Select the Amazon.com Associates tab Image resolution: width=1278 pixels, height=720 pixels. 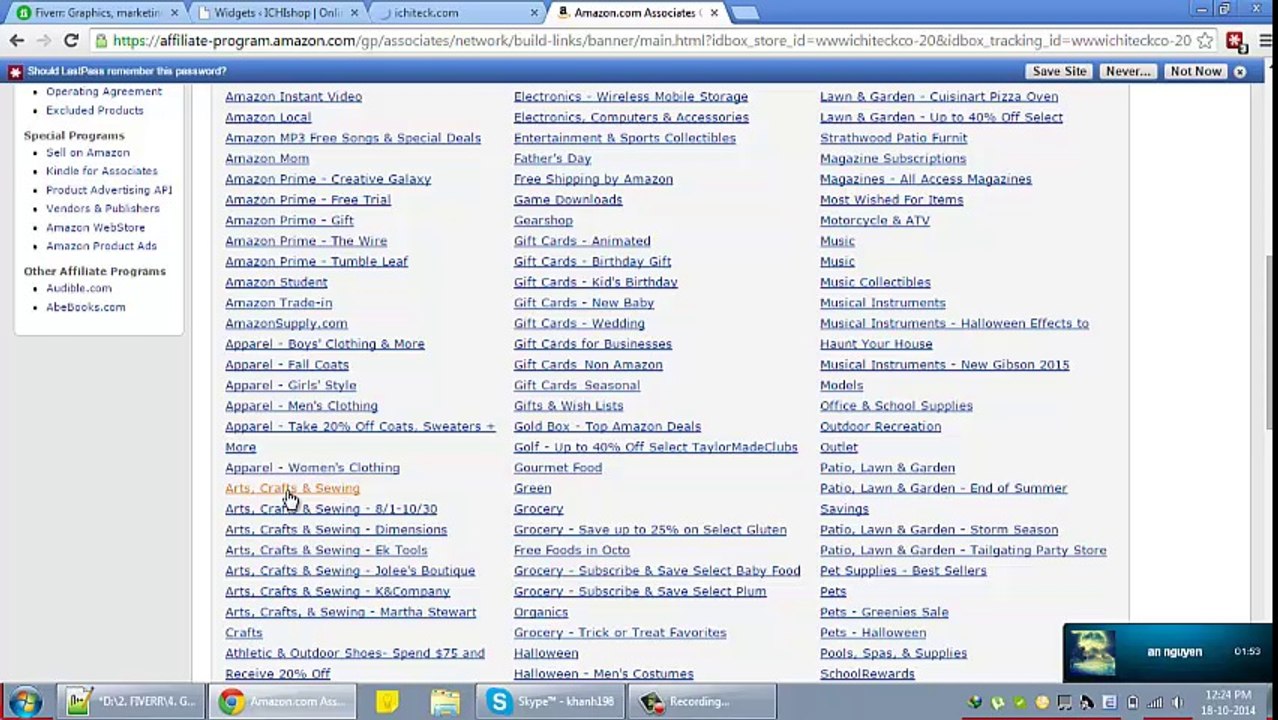tap(638, 13)
